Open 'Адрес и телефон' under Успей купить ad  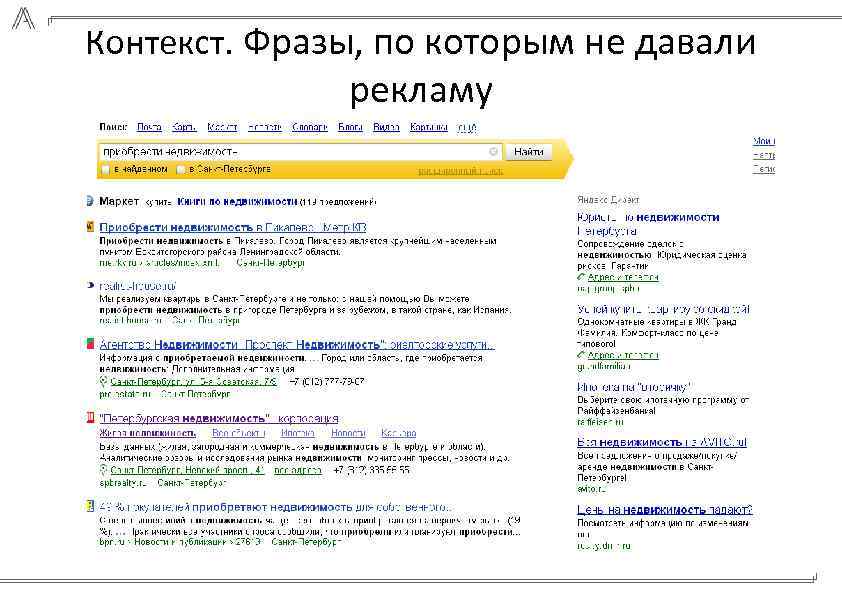coord(623,355)
